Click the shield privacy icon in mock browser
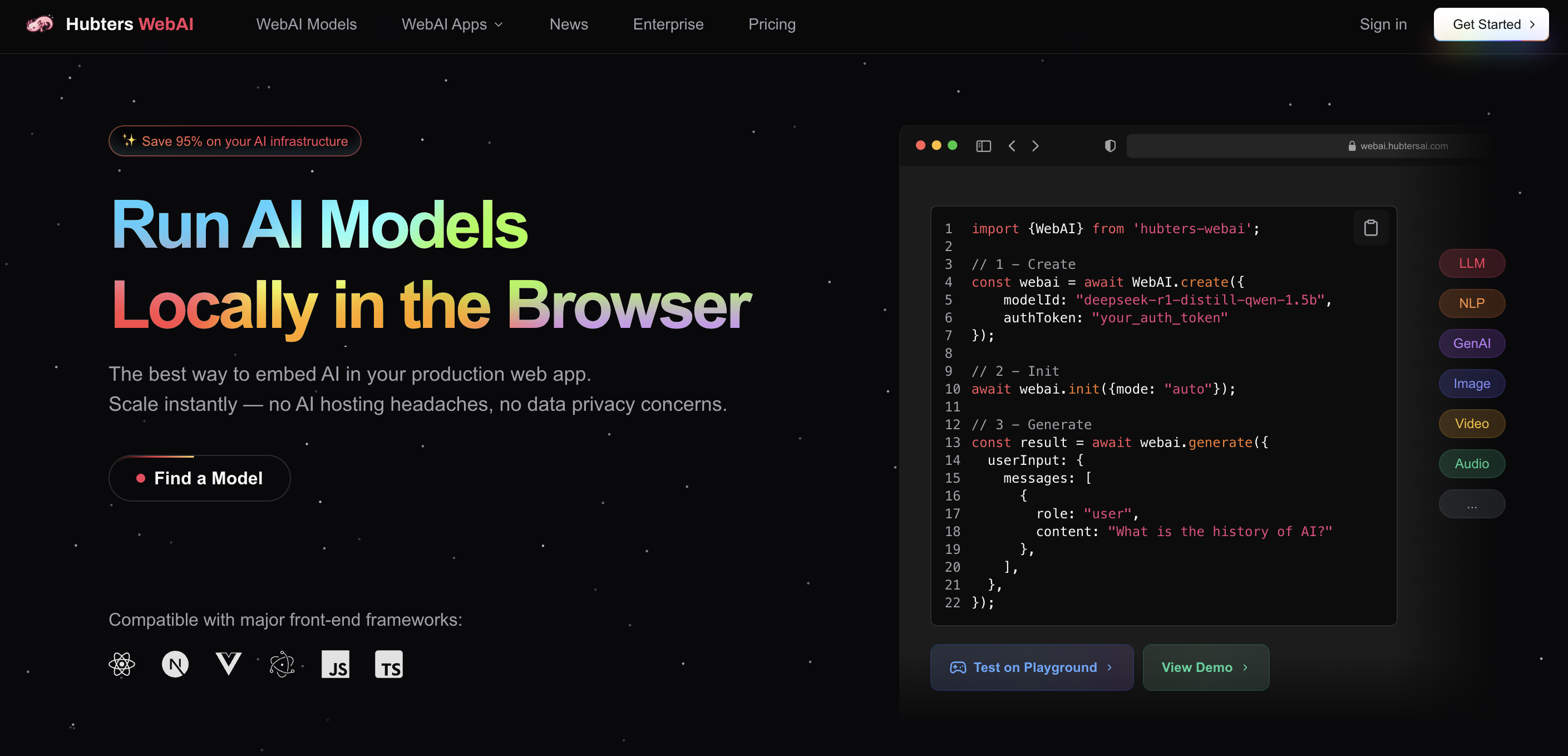 1110,146
